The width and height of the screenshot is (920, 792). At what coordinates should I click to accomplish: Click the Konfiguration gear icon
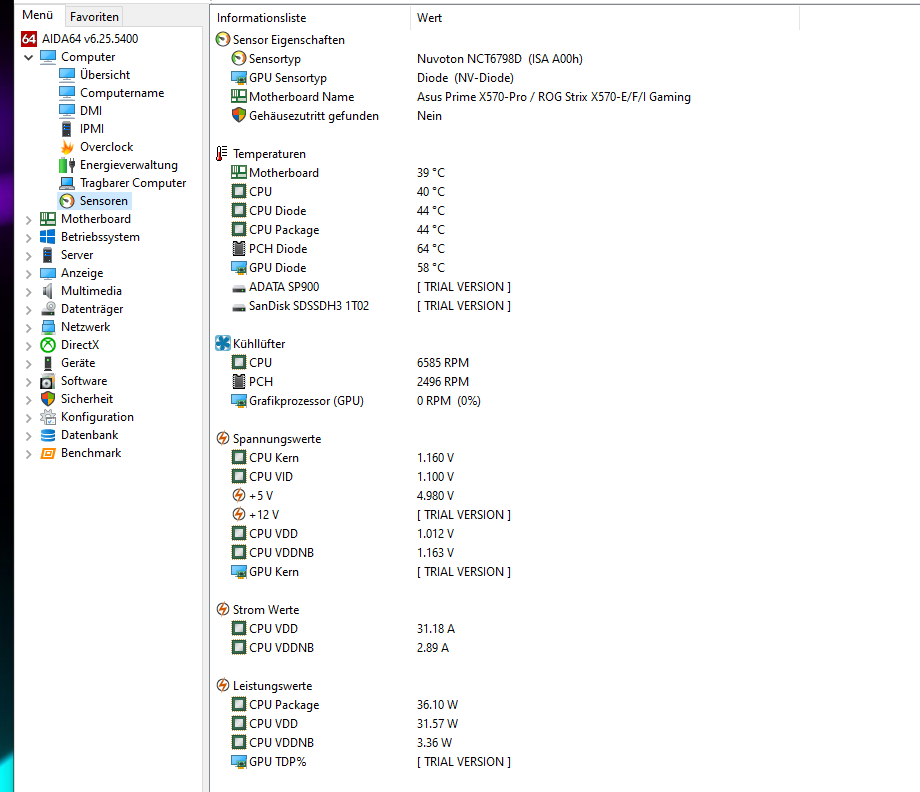pyautogui.click(x=48, y=417)
